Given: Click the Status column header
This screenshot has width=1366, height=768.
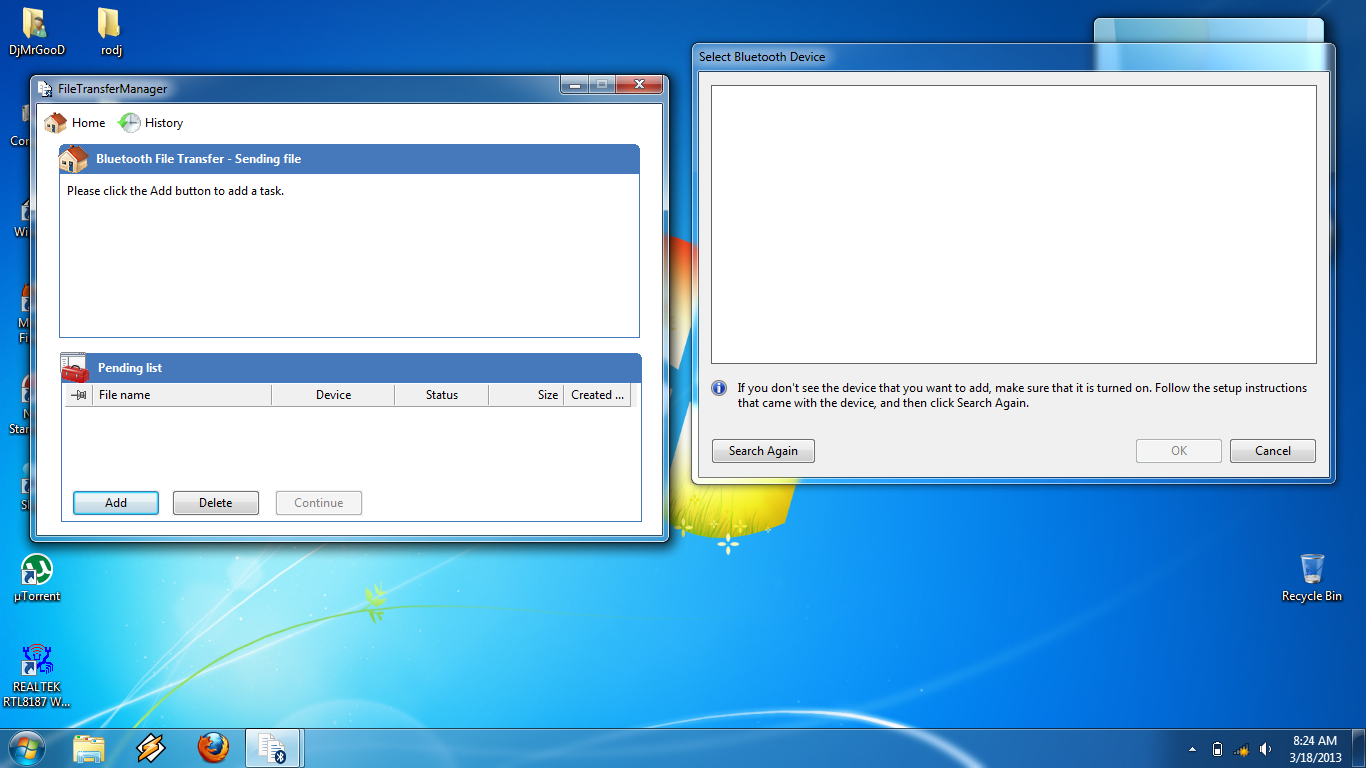Looking at the screenshot, I should (442, 395).
